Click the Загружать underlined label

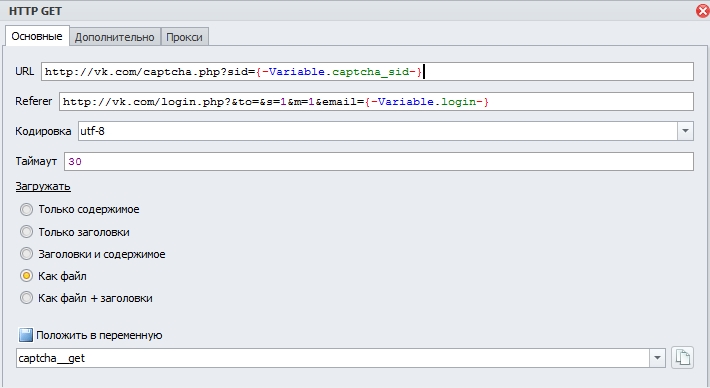click(x=43, y=187)
